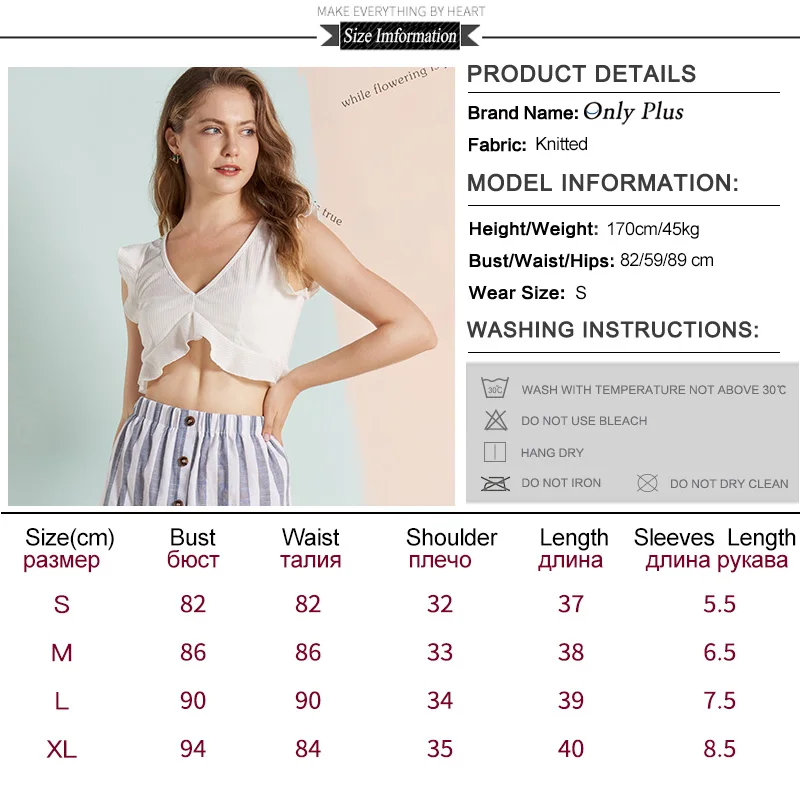Click the MODEL INFORMATION heading
Image resolution: width=800 pixels, height=800 pixels.
(x=603, y=183)
